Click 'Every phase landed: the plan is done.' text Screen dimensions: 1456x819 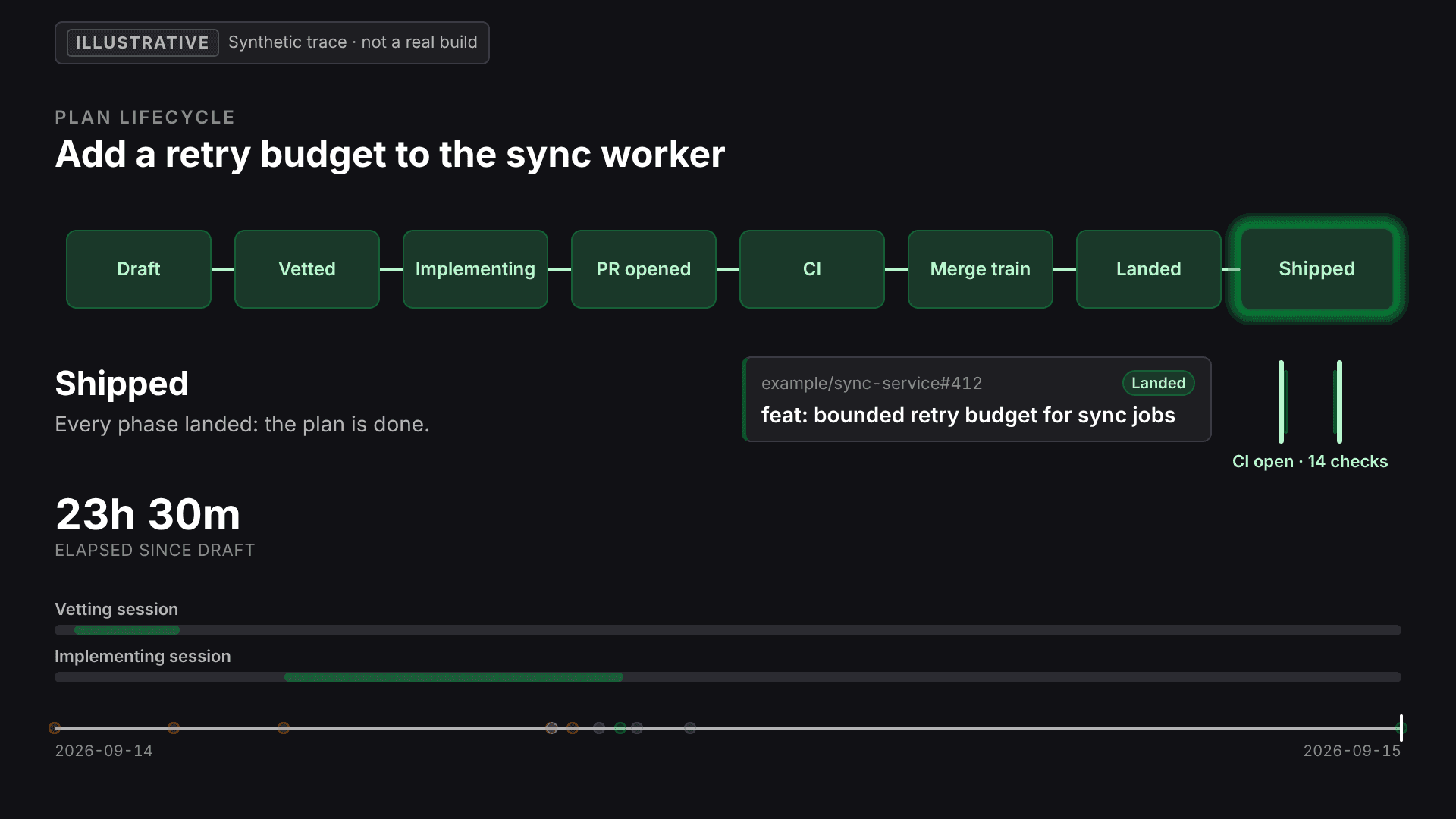point(242,424)
